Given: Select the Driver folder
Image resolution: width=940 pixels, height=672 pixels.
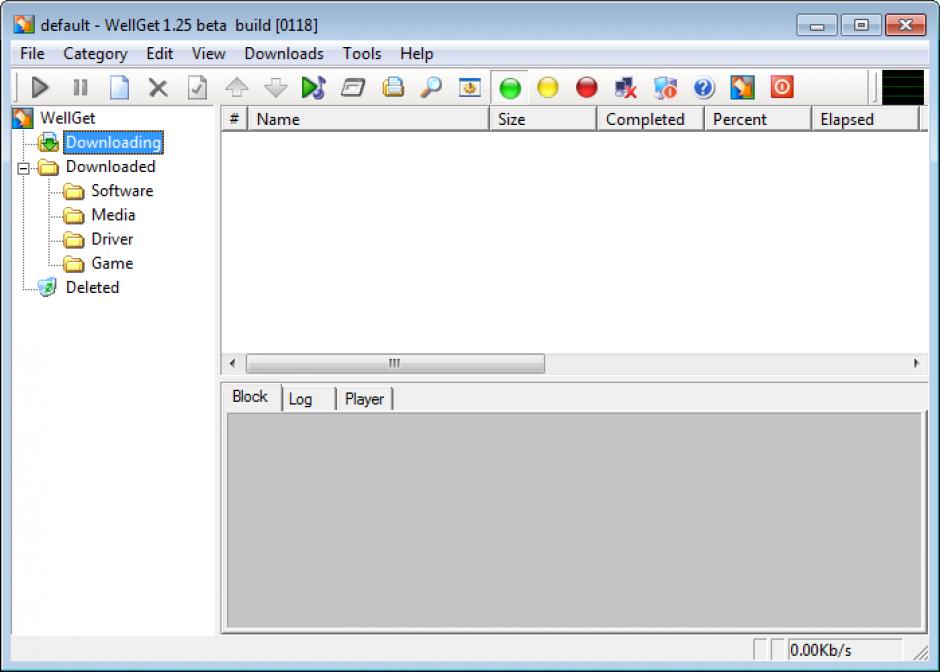Looking at the screenshot, I should tap(112, 239).
